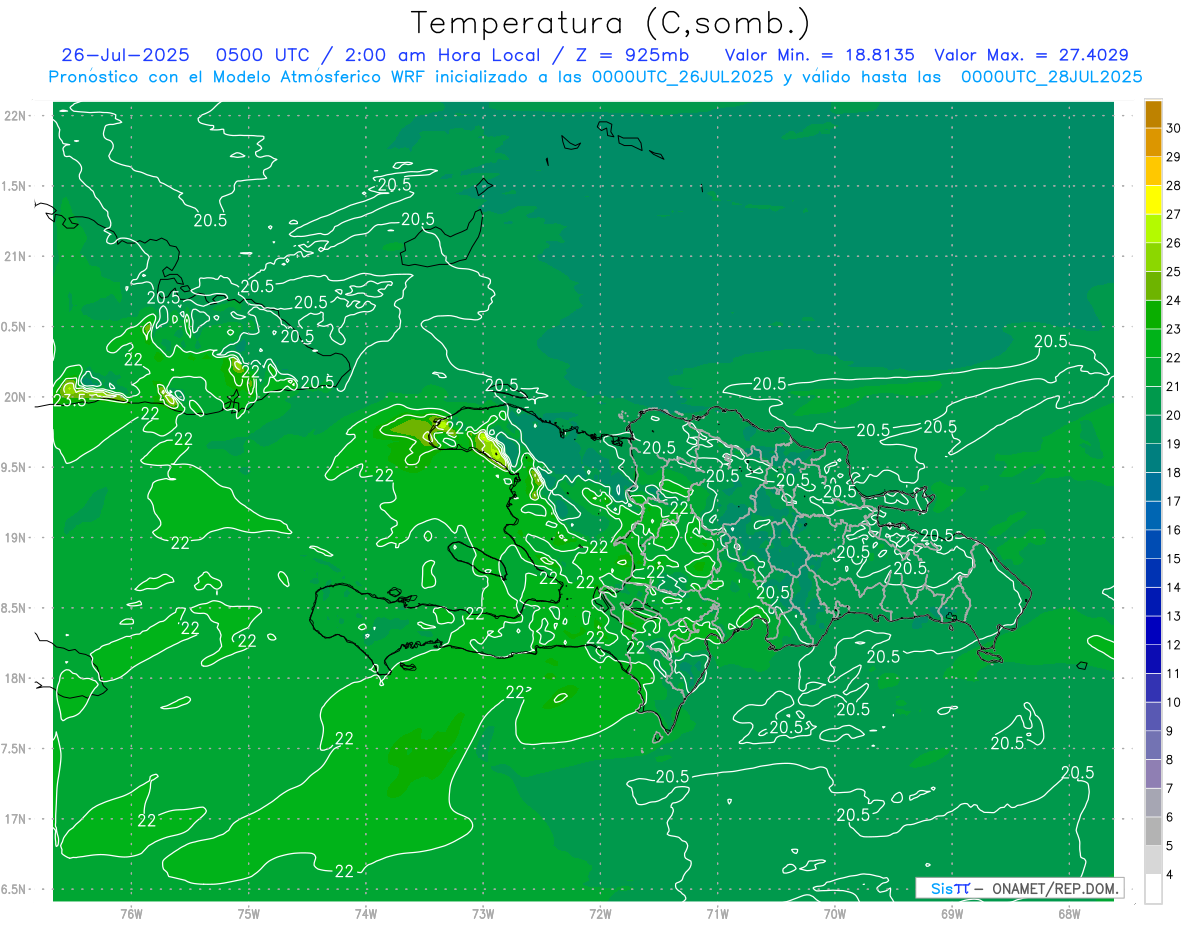The height and width of the screenshot is (927, 1200).
Task: Click the colorbar scale label '15'
Action: tap(1173, 559)
